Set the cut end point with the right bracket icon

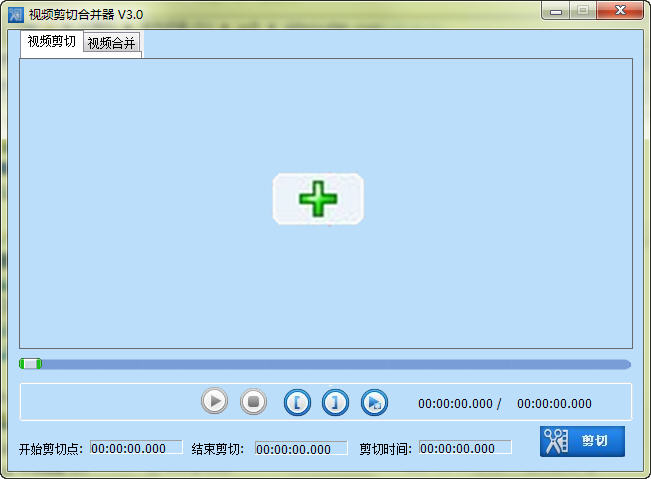coord(335,402)
